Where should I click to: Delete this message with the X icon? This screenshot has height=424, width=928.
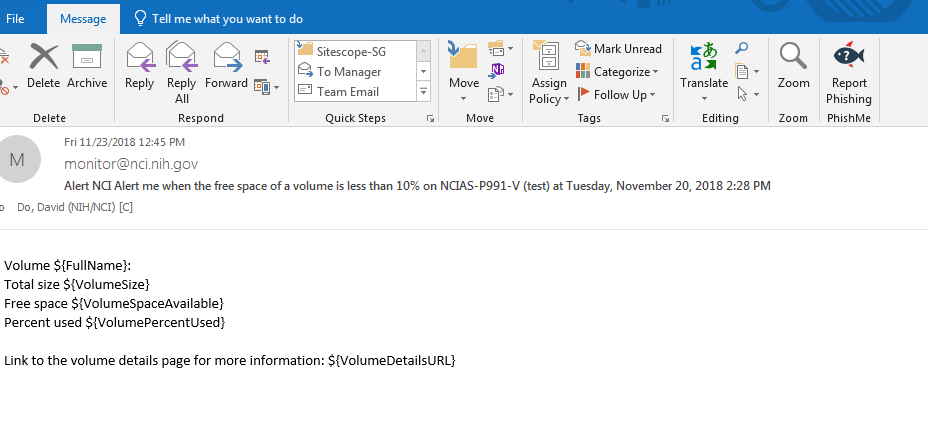click(43, 66)
